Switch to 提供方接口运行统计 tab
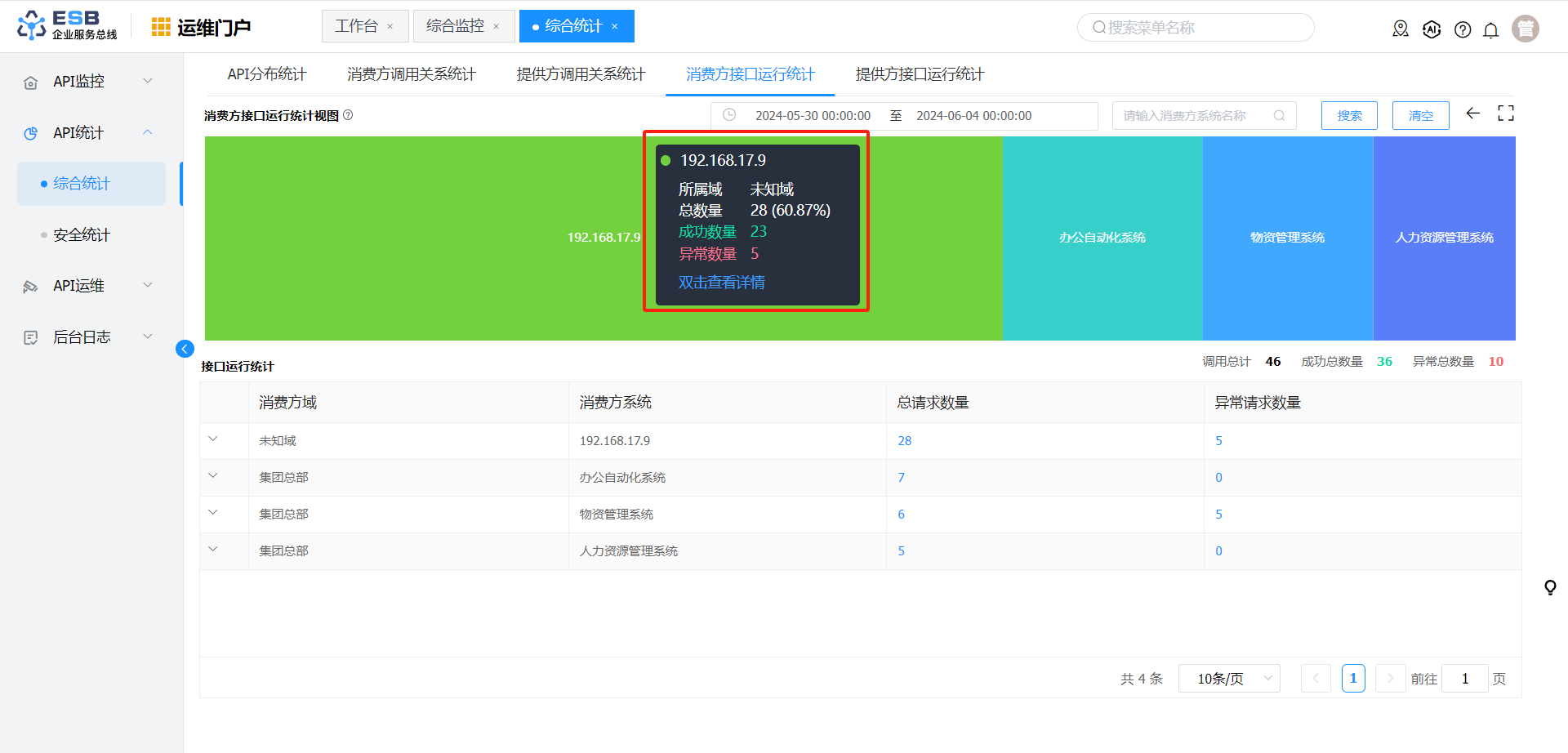1568x753 pixels. [920, 74]
